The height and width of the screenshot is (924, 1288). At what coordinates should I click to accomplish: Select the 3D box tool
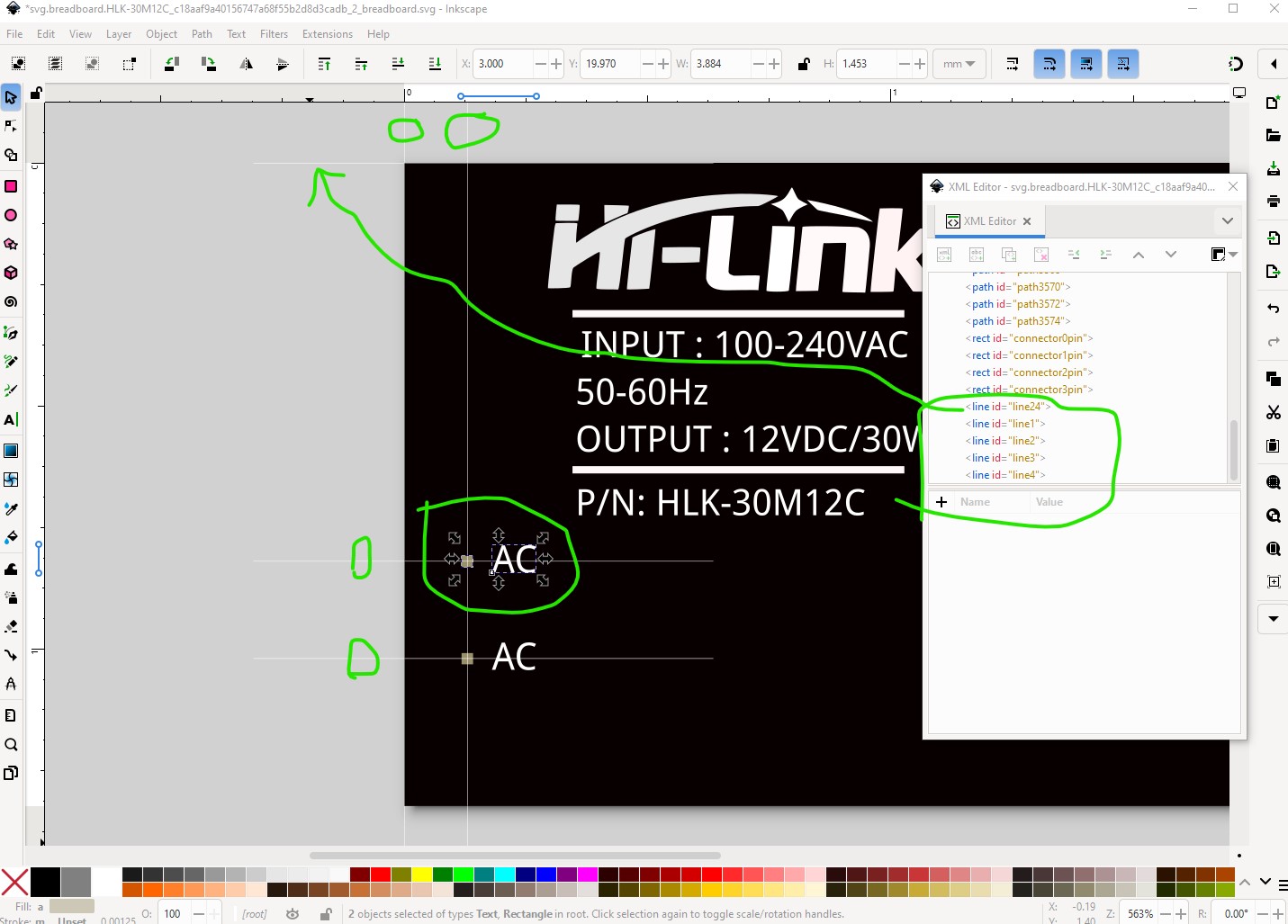[x=11, y=273]
